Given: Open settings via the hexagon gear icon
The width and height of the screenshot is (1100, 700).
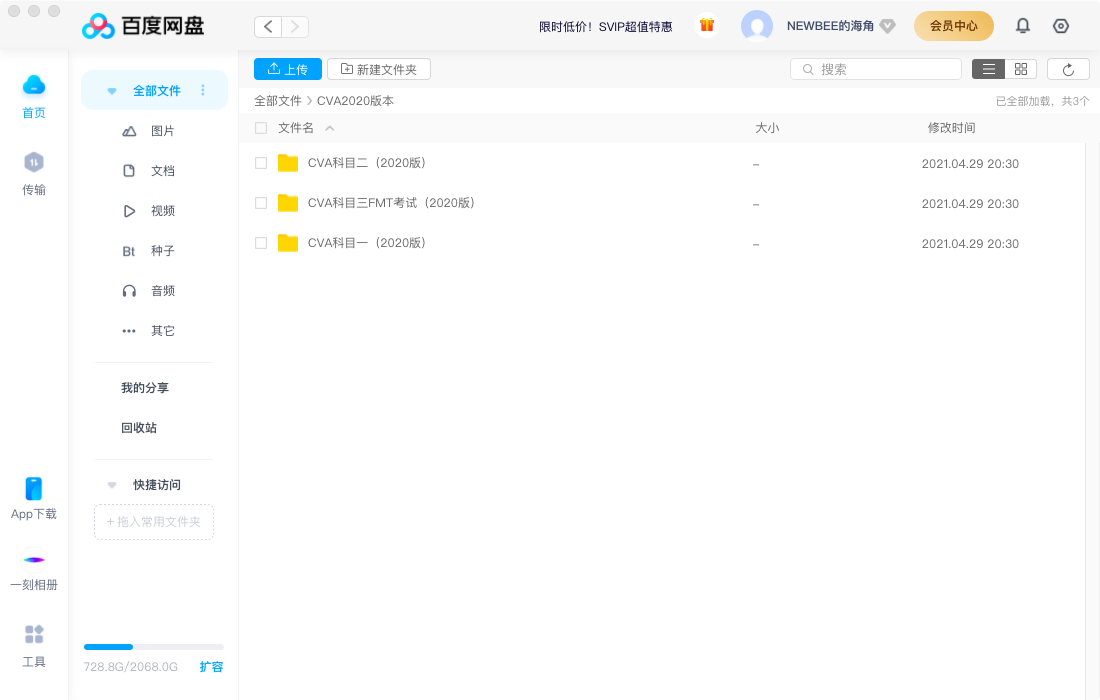Looking at the screenshot, I should tap(1061, 26).
